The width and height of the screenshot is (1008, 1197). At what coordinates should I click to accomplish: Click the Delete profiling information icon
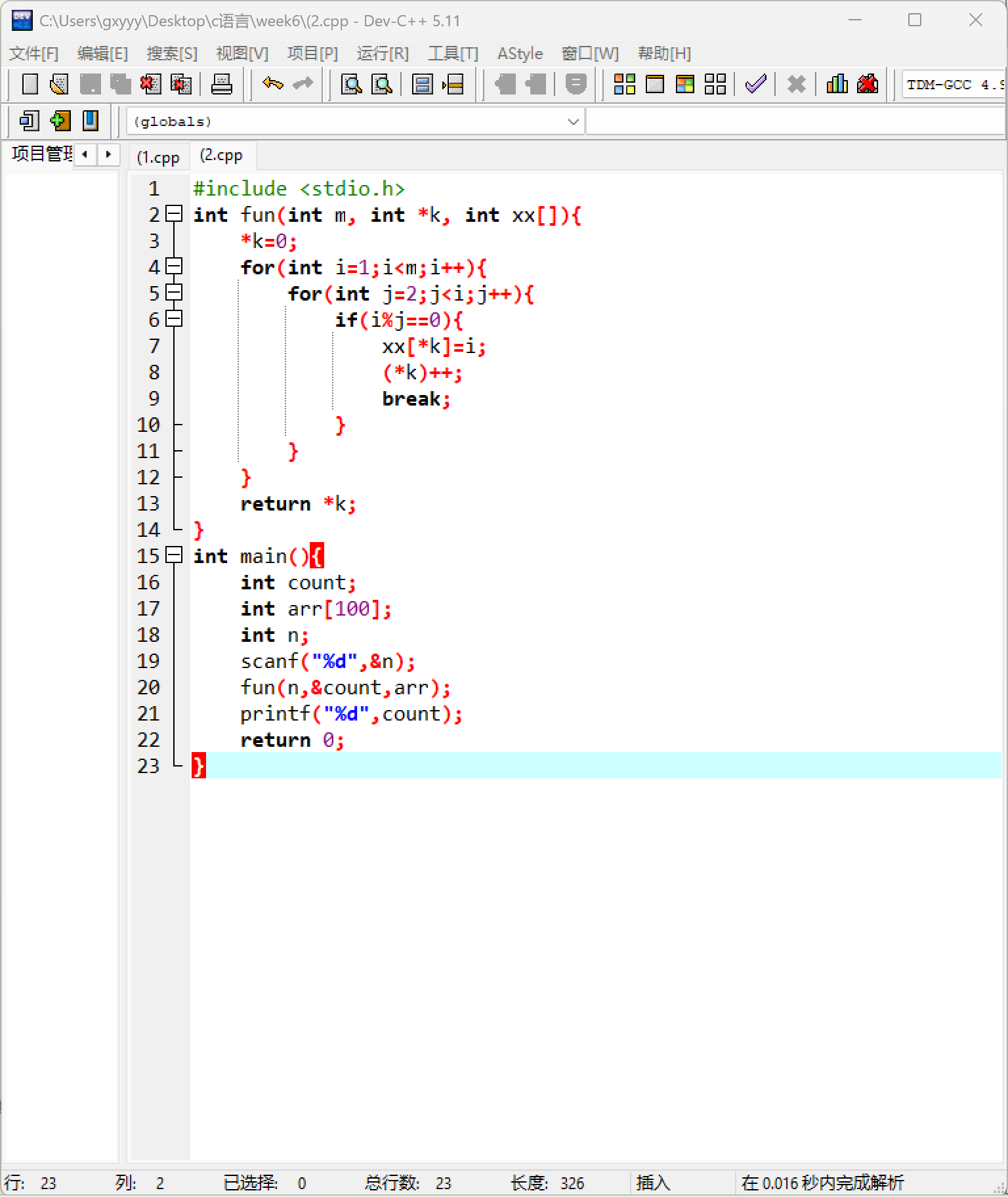point(867,84)
